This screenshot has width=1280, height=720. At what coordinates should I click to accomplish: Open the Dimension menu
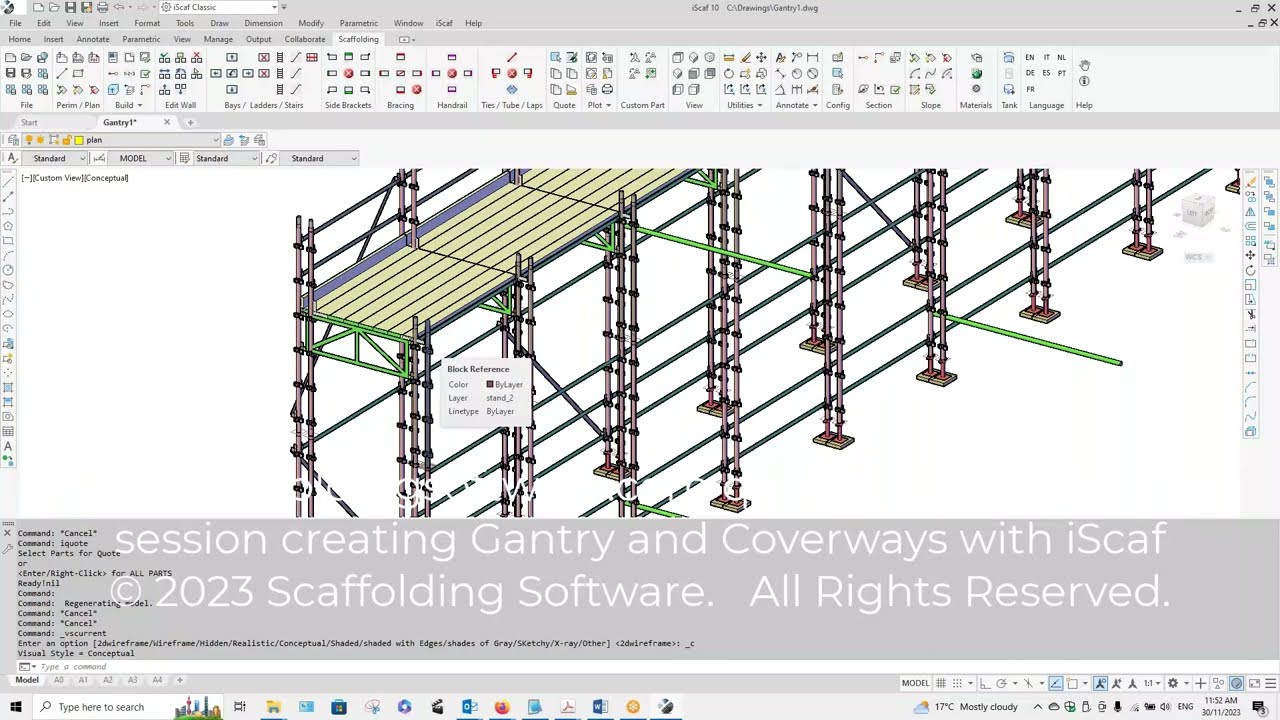coord(263,23)
